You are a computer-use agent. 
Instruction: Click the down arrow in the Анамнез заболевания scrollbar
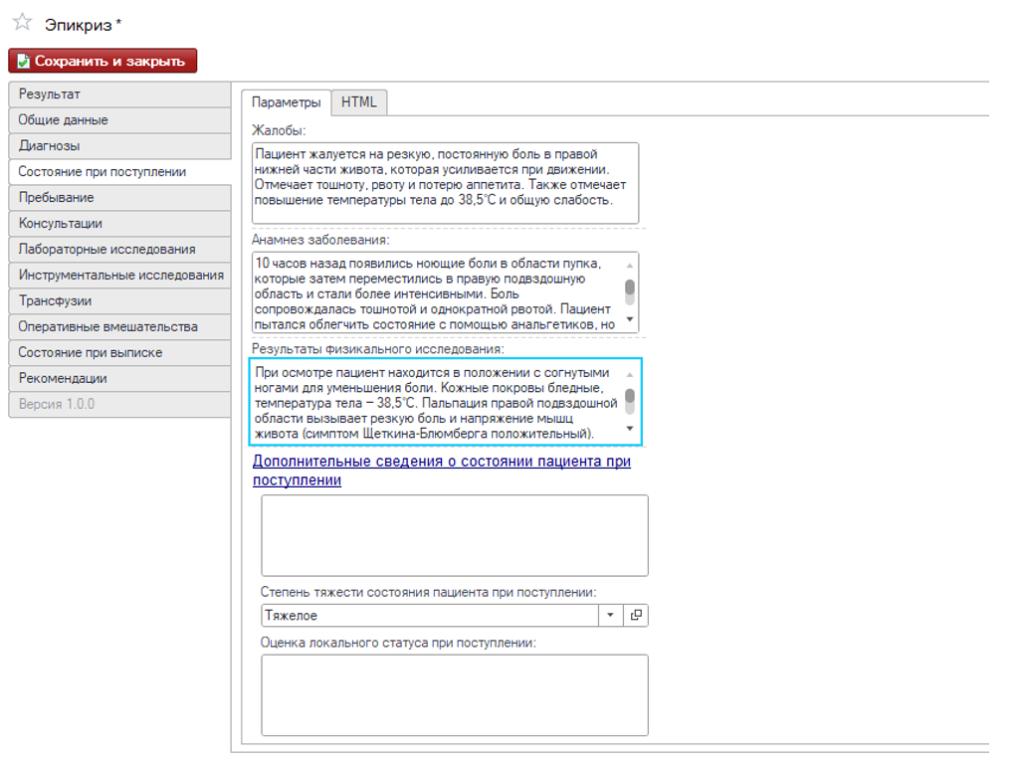tap(630, 319)
